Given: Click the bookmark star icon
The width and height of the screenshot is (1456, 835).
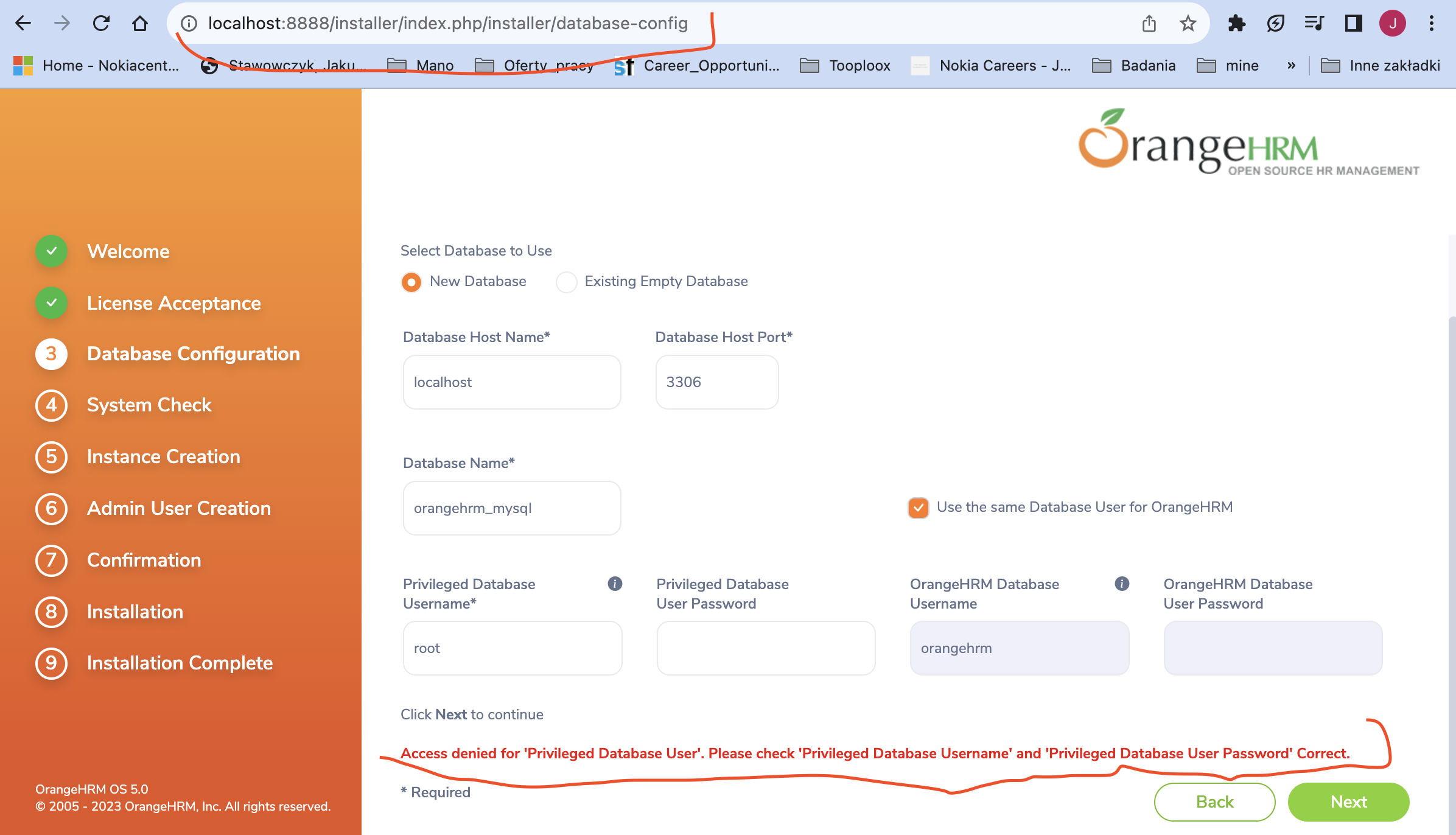Looking at the screenshot, I should pos(1187,23).
